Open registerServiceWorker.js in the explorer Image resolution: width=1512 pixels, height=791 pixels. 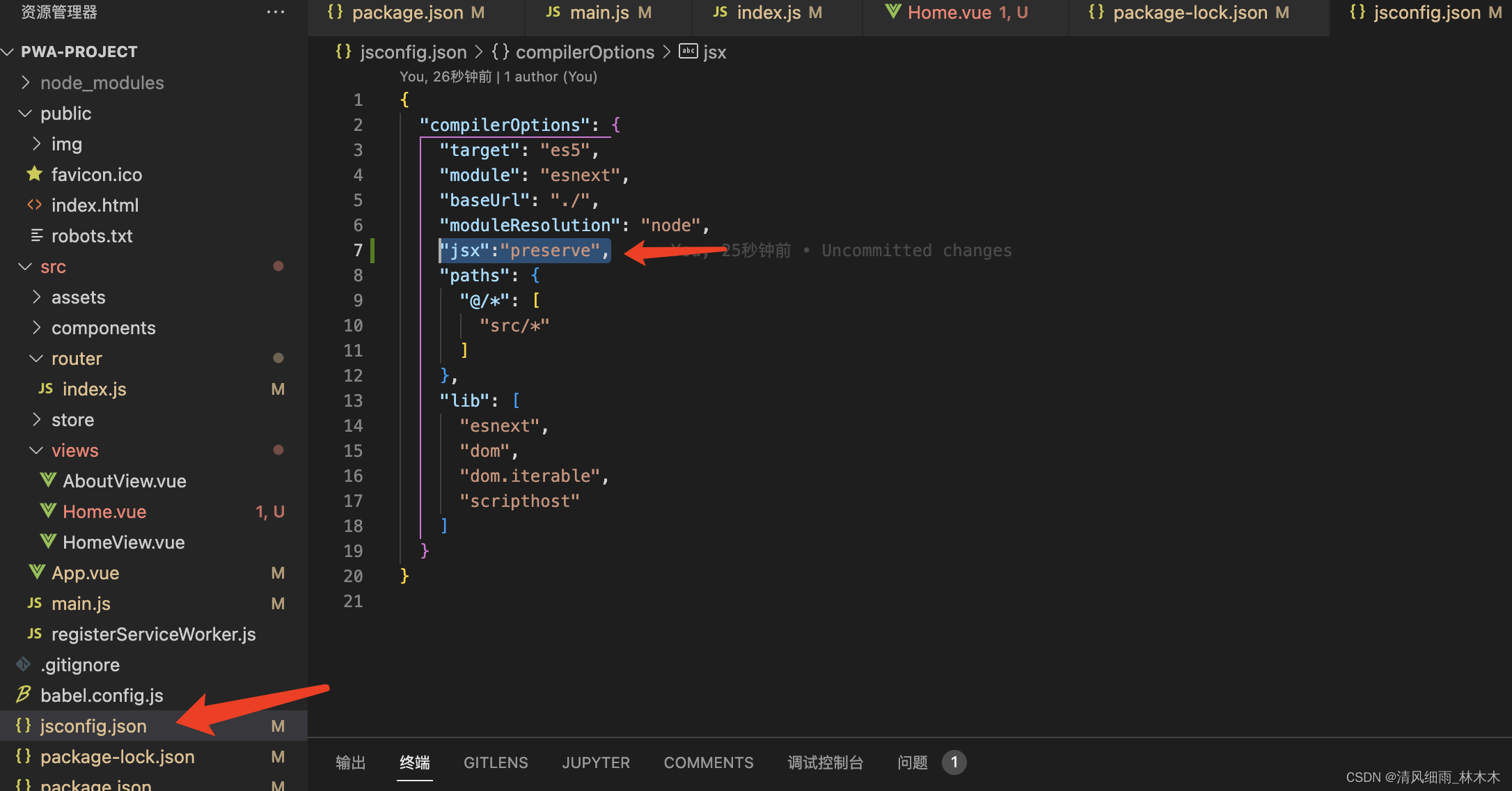154,634
